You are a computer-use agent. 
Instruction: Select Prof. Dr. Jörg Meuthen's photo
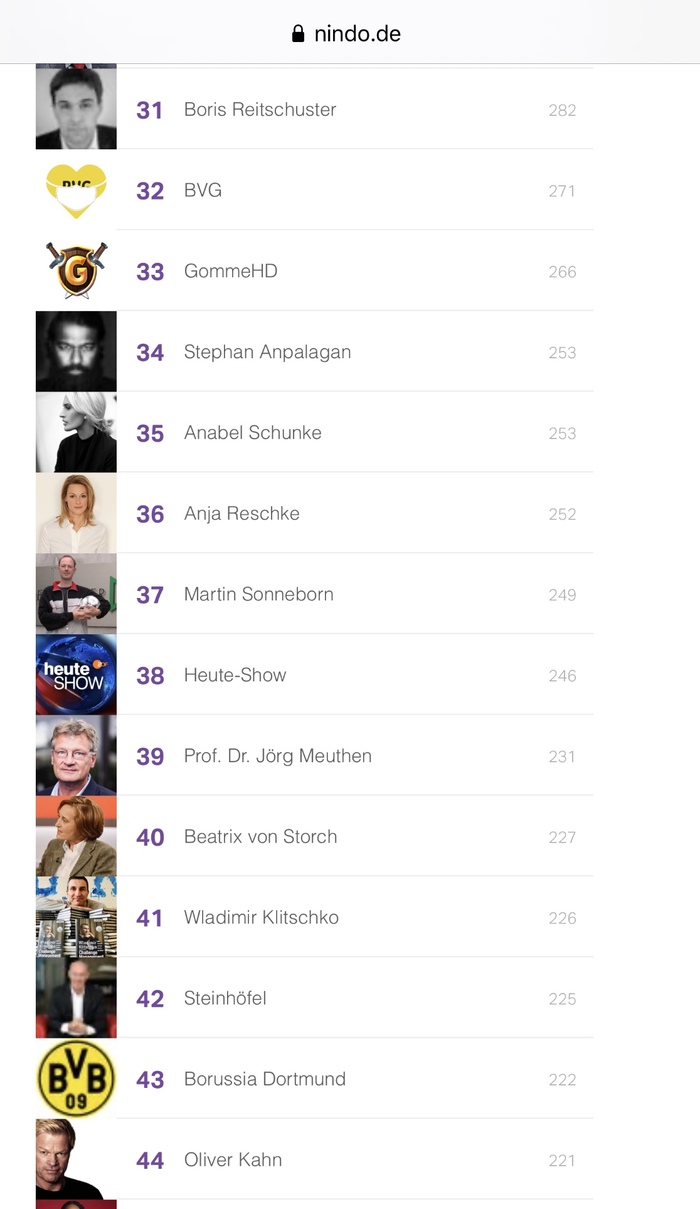pos(76,756)
